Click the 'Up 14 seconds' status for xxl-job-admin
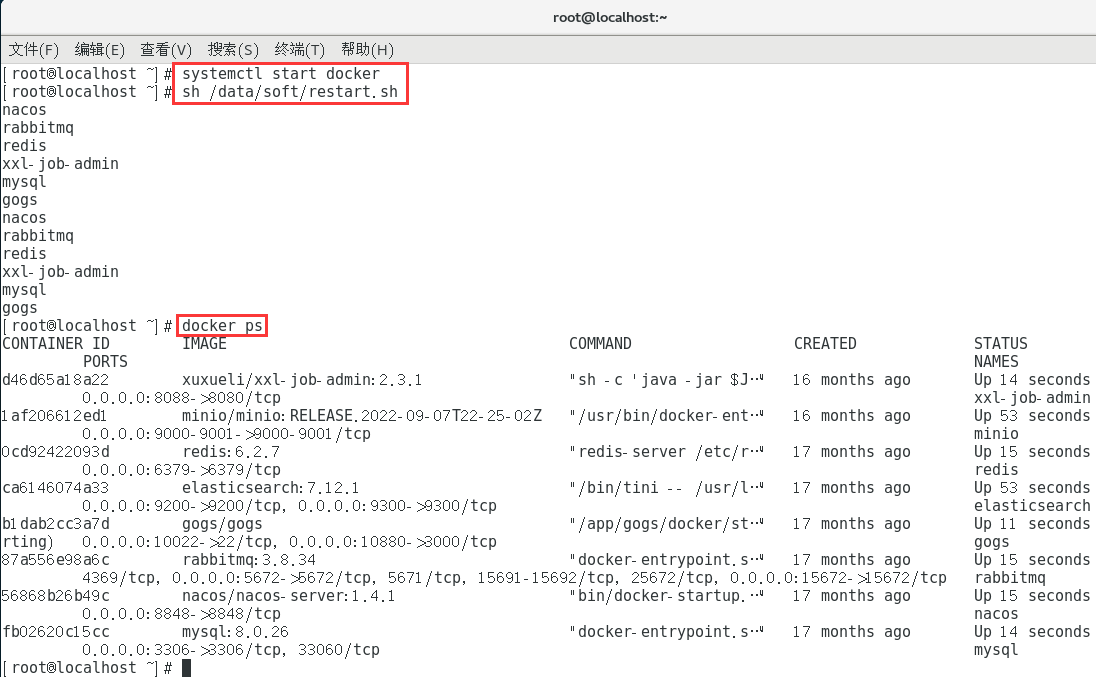The height and width of the screenshot is (677, 1096). point(1032,380)
